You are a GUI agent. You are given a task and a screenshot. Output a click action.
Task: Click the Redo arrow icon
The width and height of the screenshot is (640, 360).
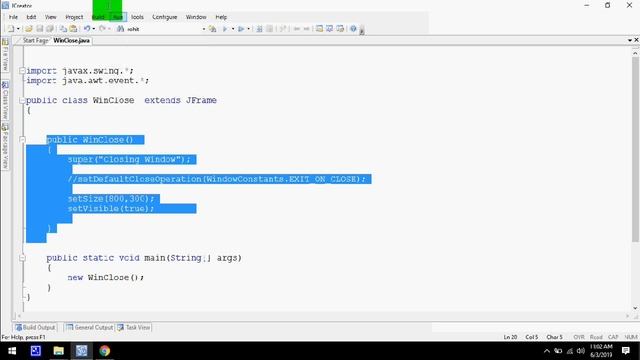click(102, 29)
